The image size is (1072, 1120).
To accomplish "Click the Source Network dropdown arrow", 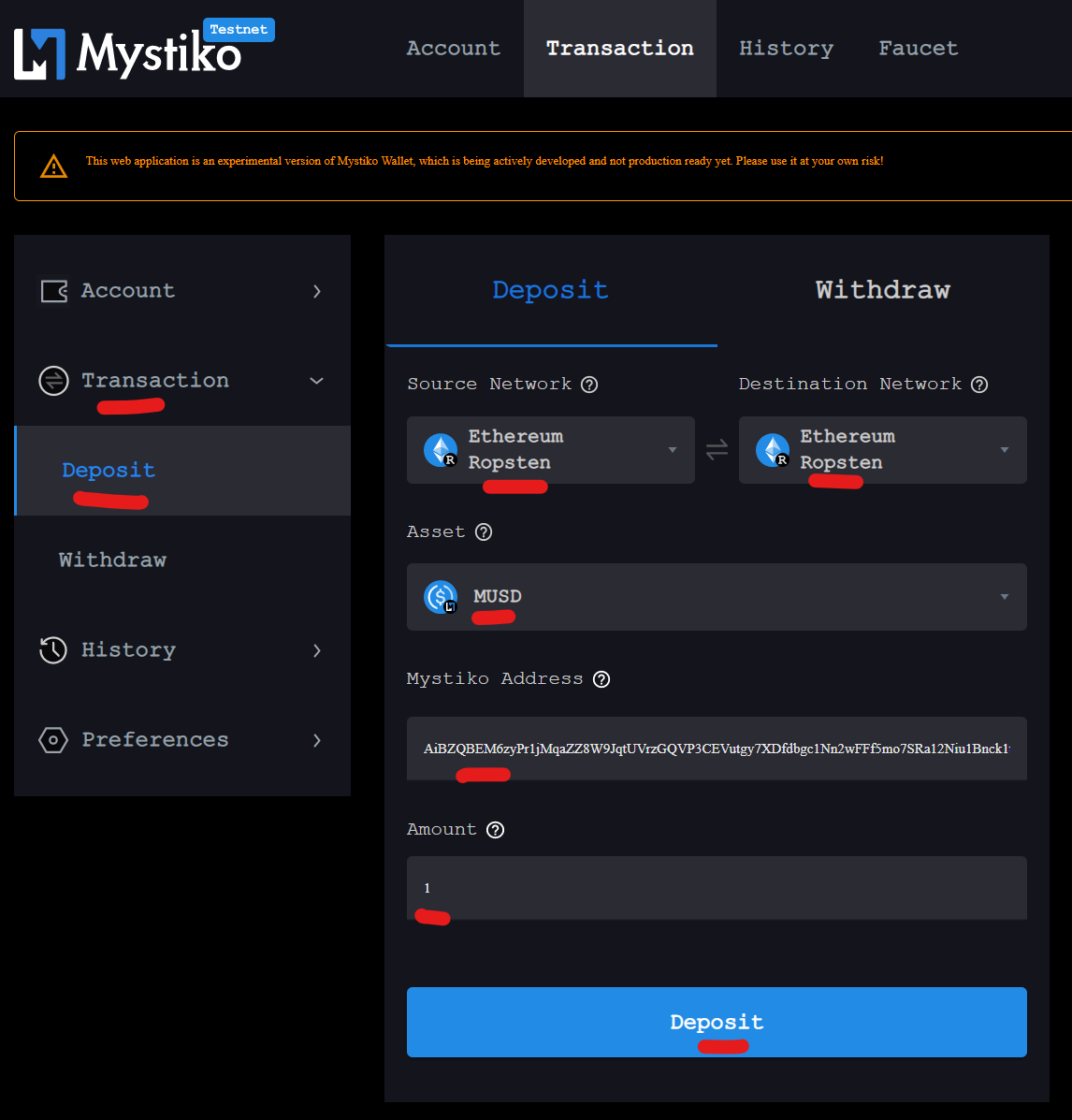I will point(672,450).
